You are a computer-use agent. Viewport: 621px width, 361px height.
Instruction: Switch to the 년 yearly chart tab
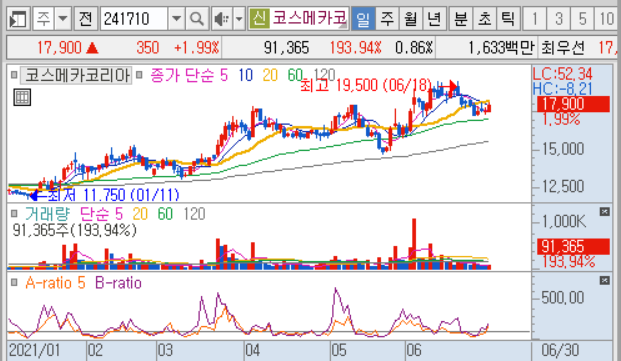(x=434, y=19)
